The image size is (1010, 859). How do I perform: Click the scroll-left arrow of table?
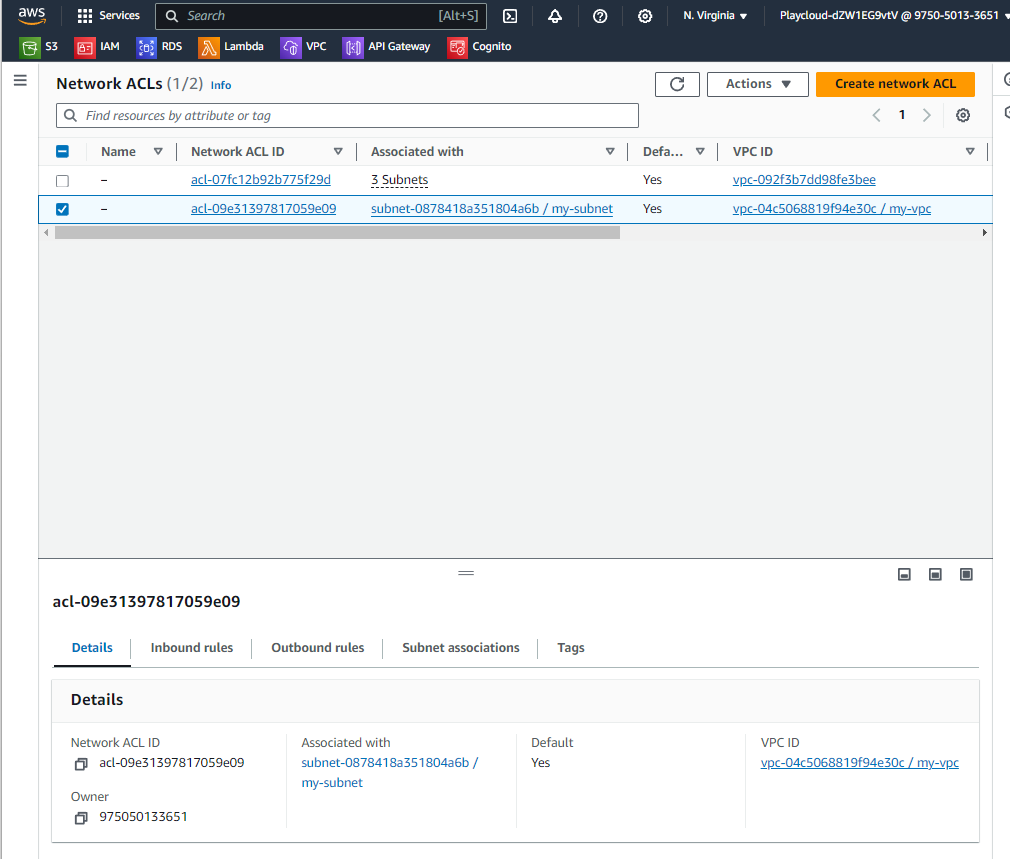(46, 232)
